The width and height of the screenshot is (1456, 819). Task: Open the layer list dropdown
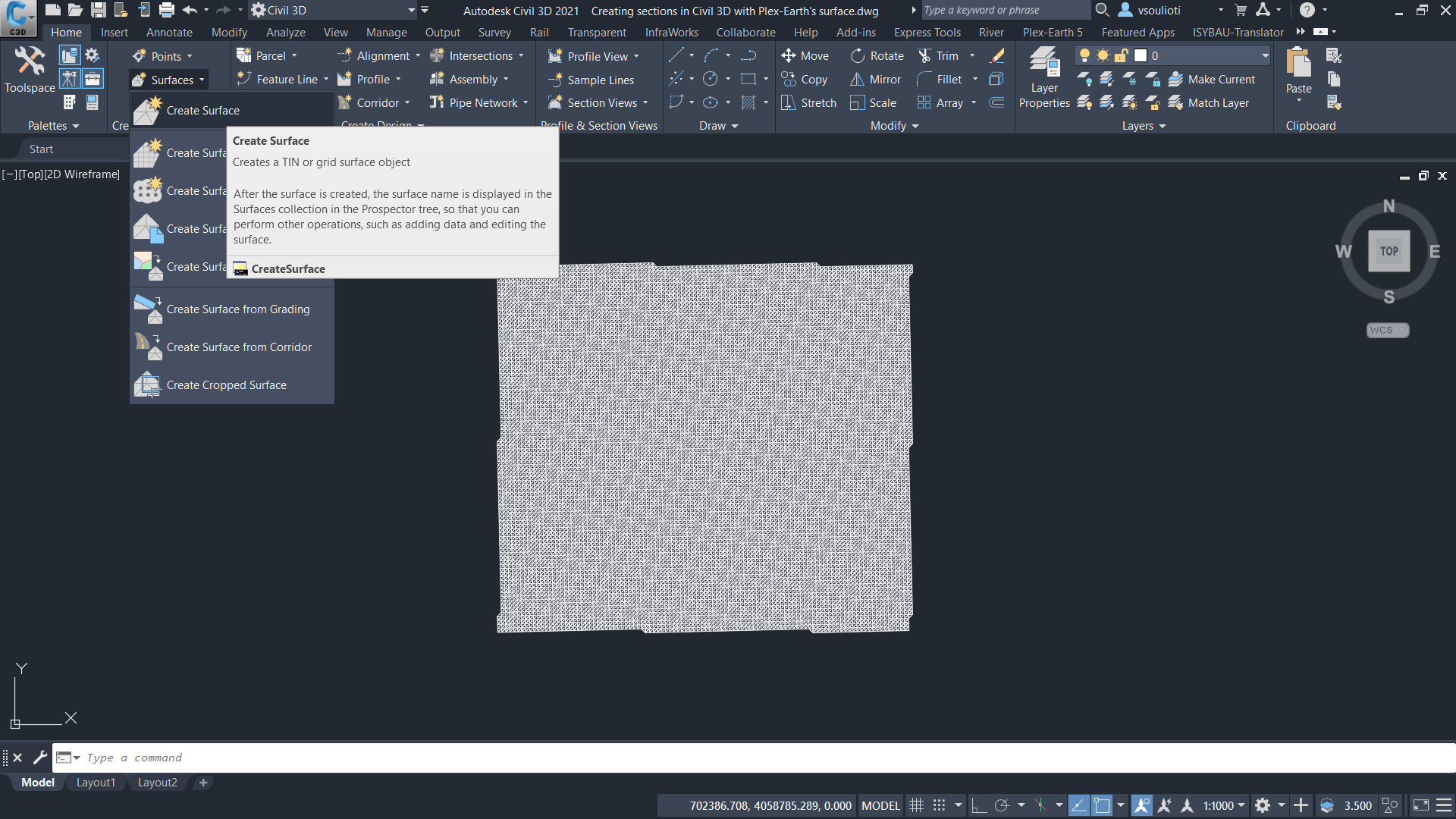(x=1265, y=55)
